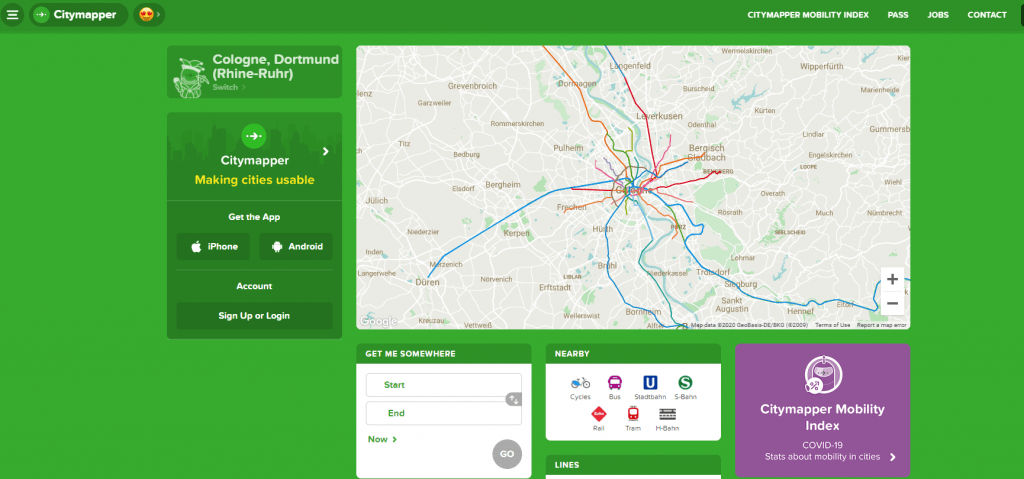Open the Jobs nav link

click(x=938, y=15)
